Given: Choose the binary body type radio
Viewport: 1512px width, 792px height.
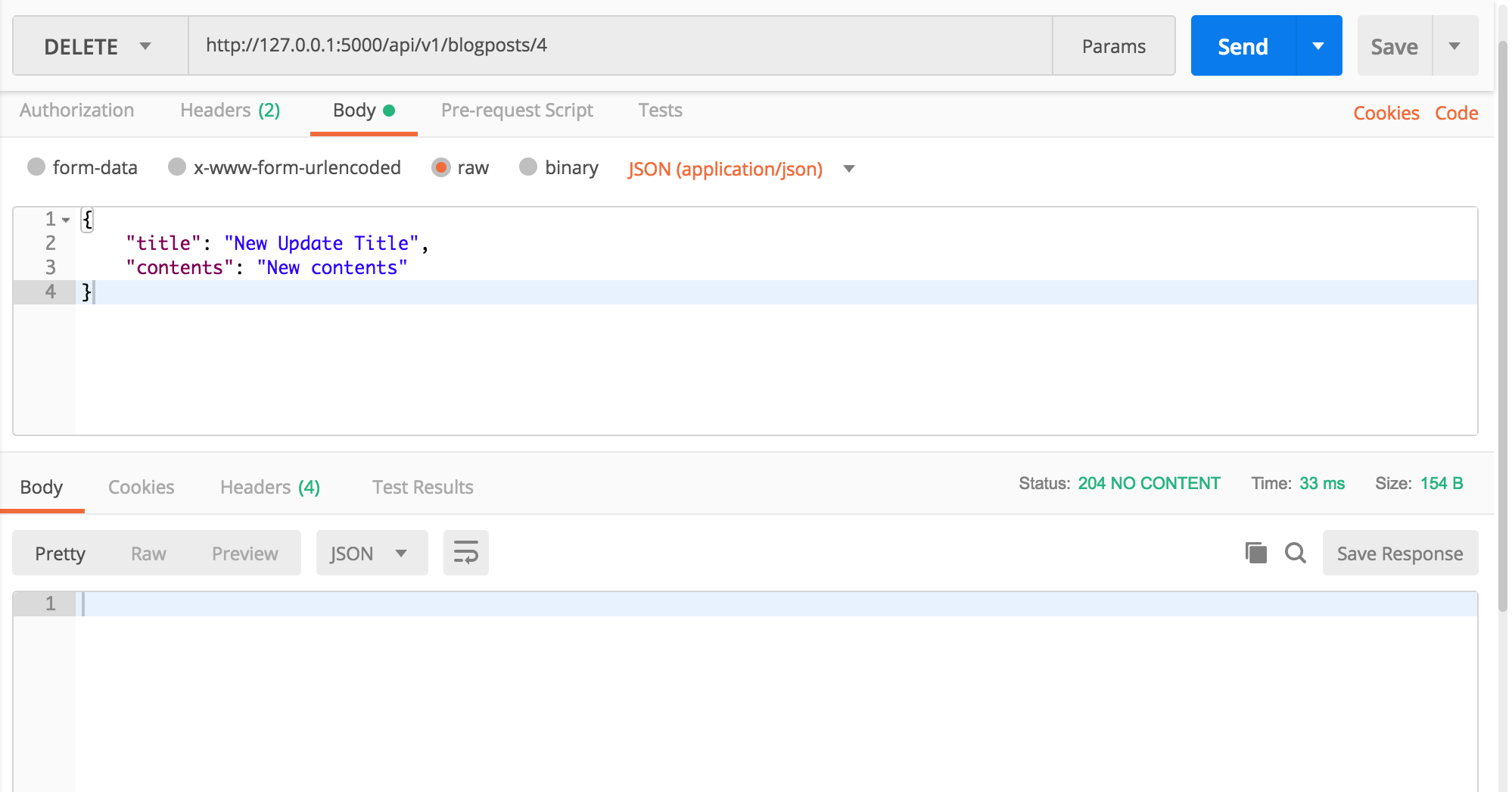Looking at the screenshot, I should point(528,167).
